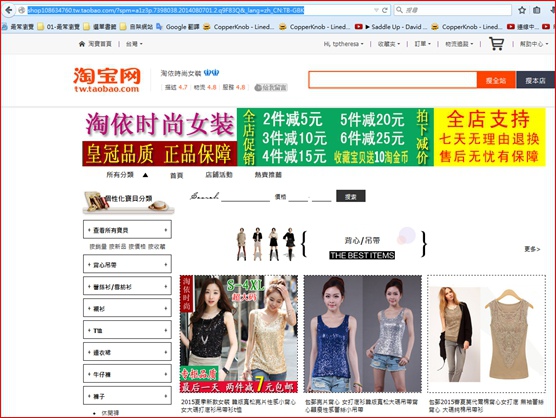
Task: Open the 台灣 region dropdown
Action: 134,44
